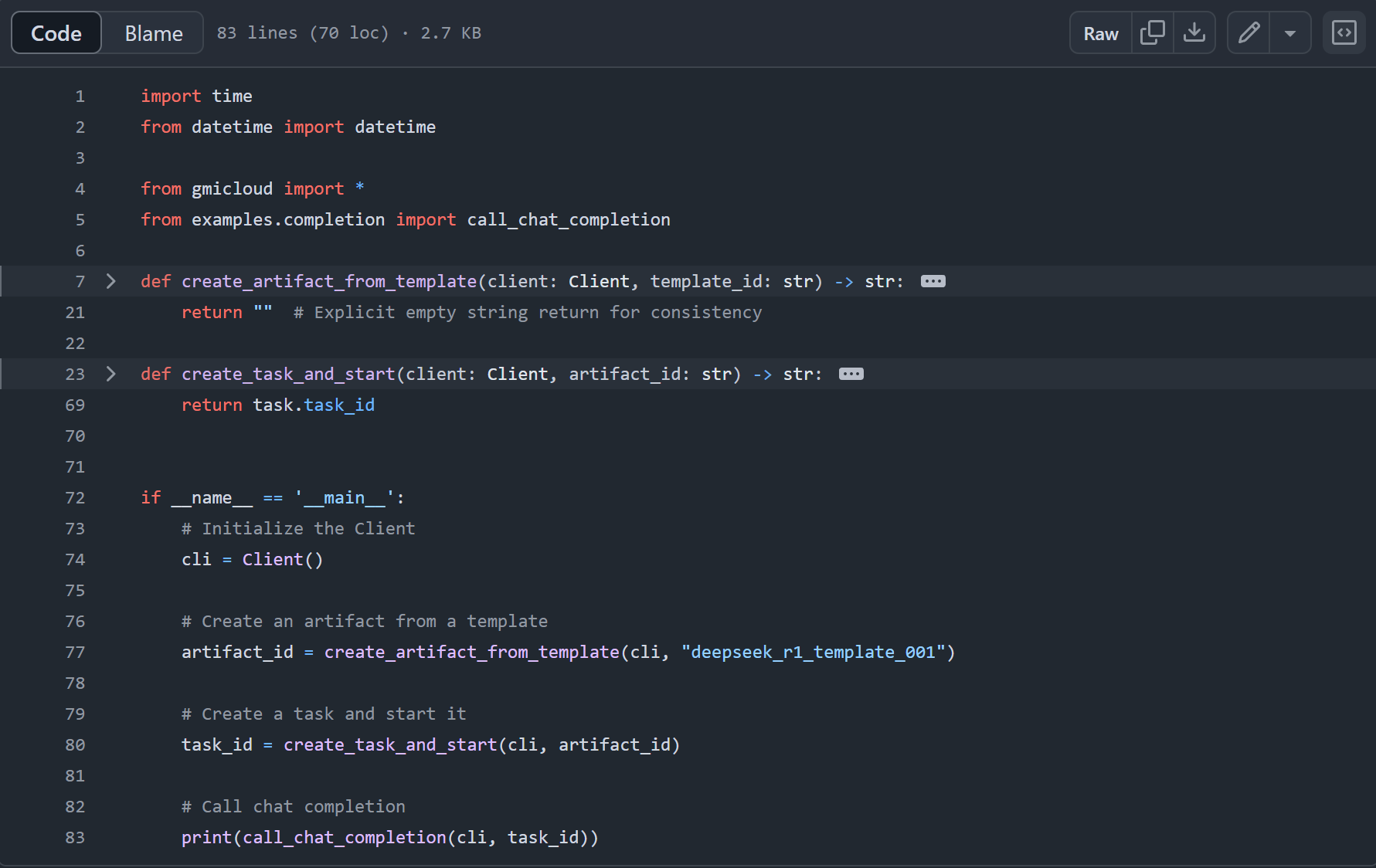
Task: Edit this file with pencil icon
Action: coord(1249,33)
